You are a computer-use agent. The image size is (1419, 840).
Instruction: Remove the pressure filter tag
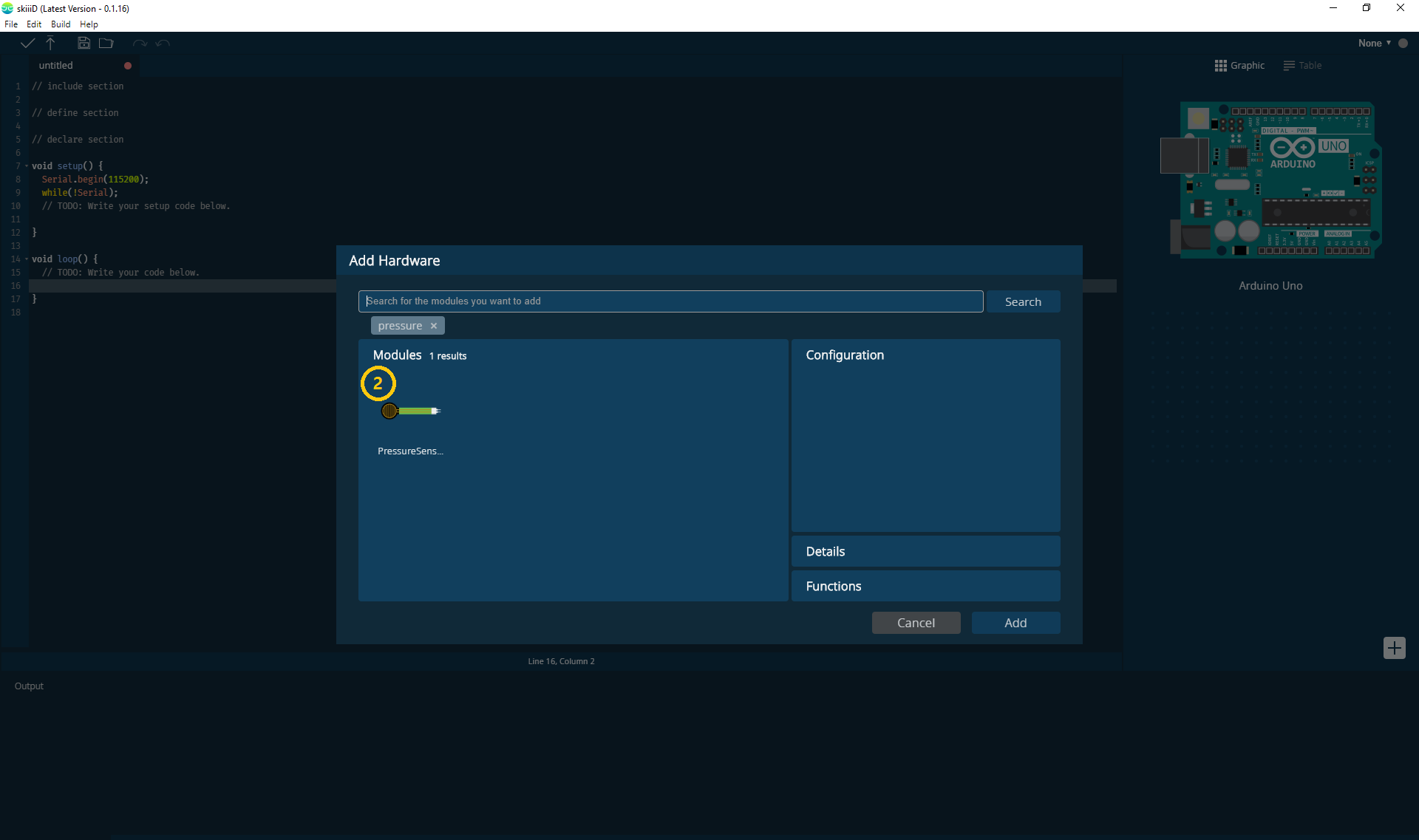pyautogui.click(x=434, y=326)
